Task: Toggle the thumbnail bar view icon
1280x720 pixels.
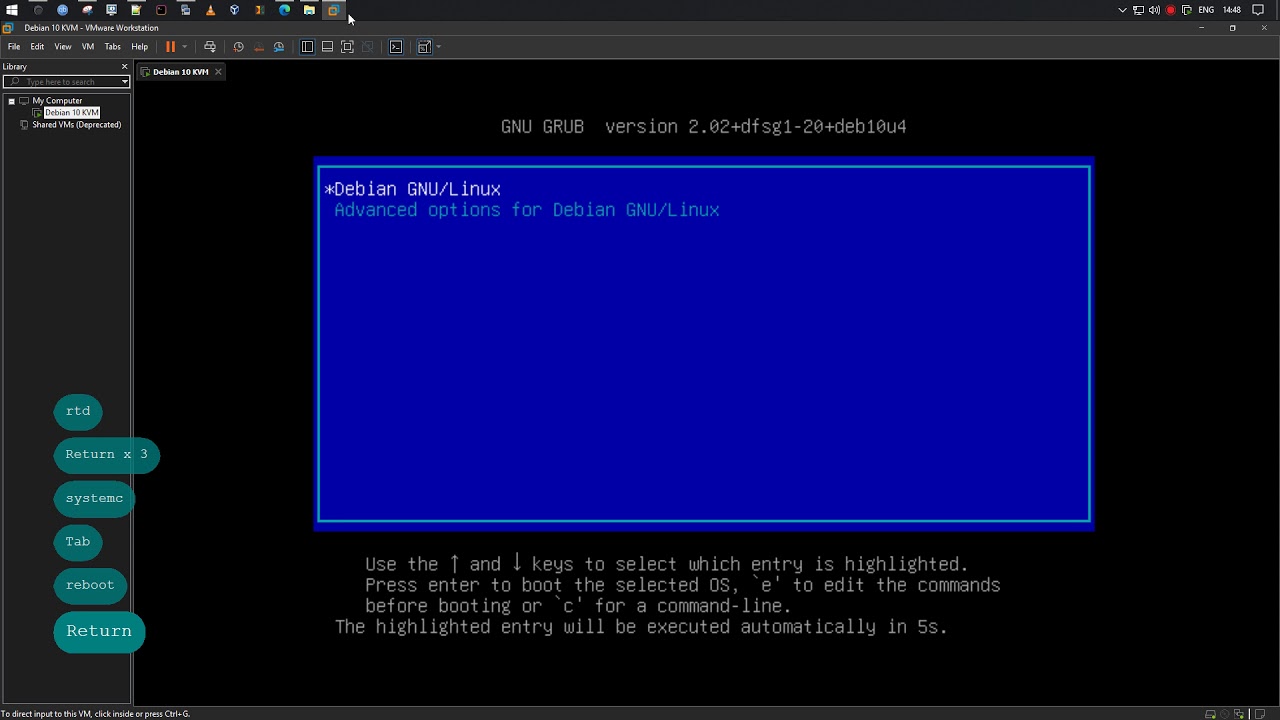Action: (x=327, y=47)
